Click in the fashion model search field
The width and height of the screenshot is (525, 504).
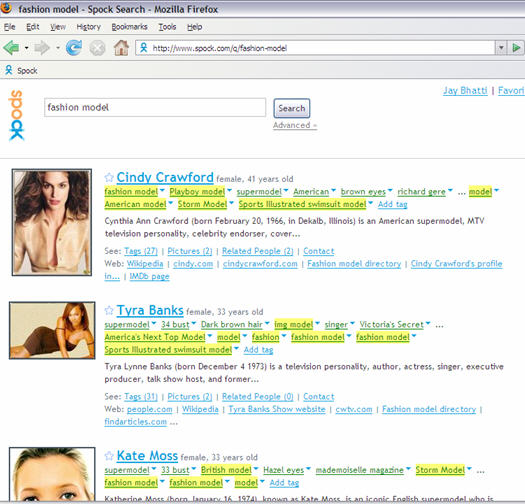155,107
